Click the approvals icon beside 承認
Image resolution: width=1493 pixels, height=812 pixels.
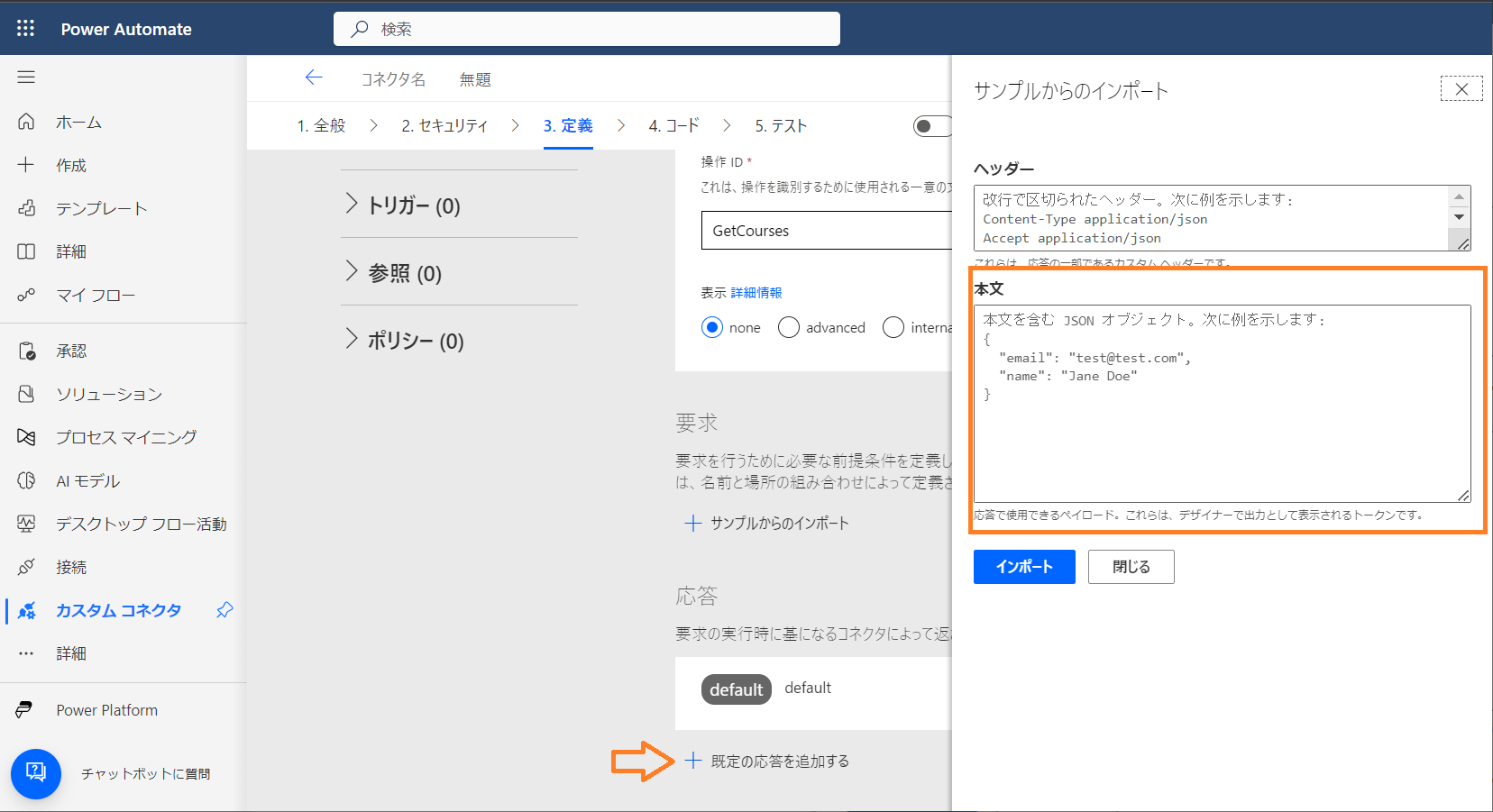point(26,351)
